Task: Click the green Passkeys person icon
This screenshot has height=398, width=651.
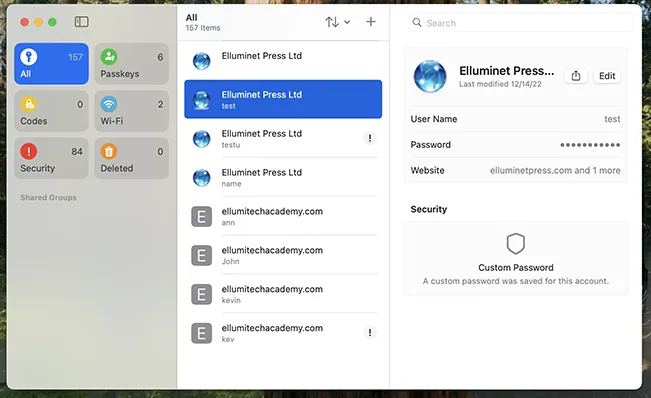Action: (109, 57)
